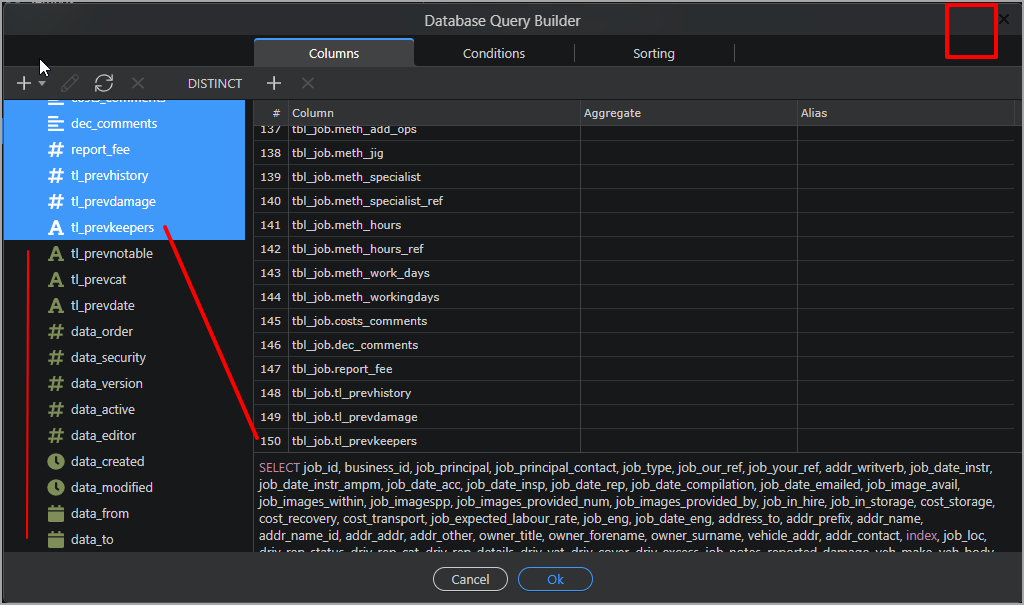Select the data_modified clock icon

(x=56, y=487)
